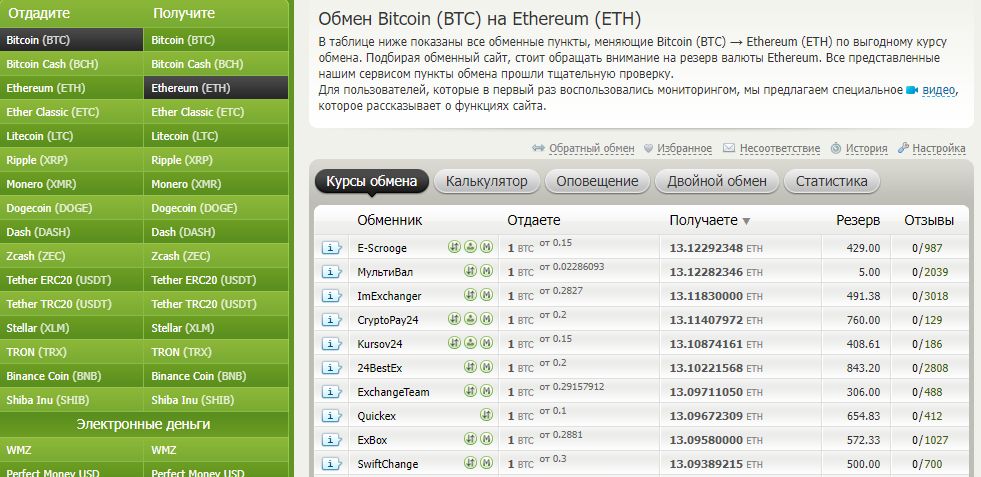Sort by the Резерв column header

point(858,220)
